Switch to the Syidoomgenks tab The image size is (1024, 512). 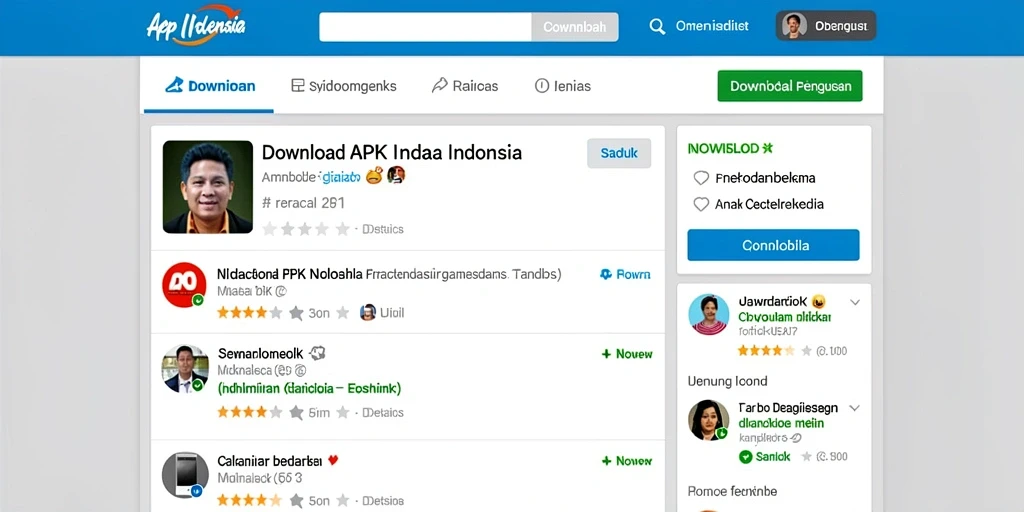coord(344,86)
